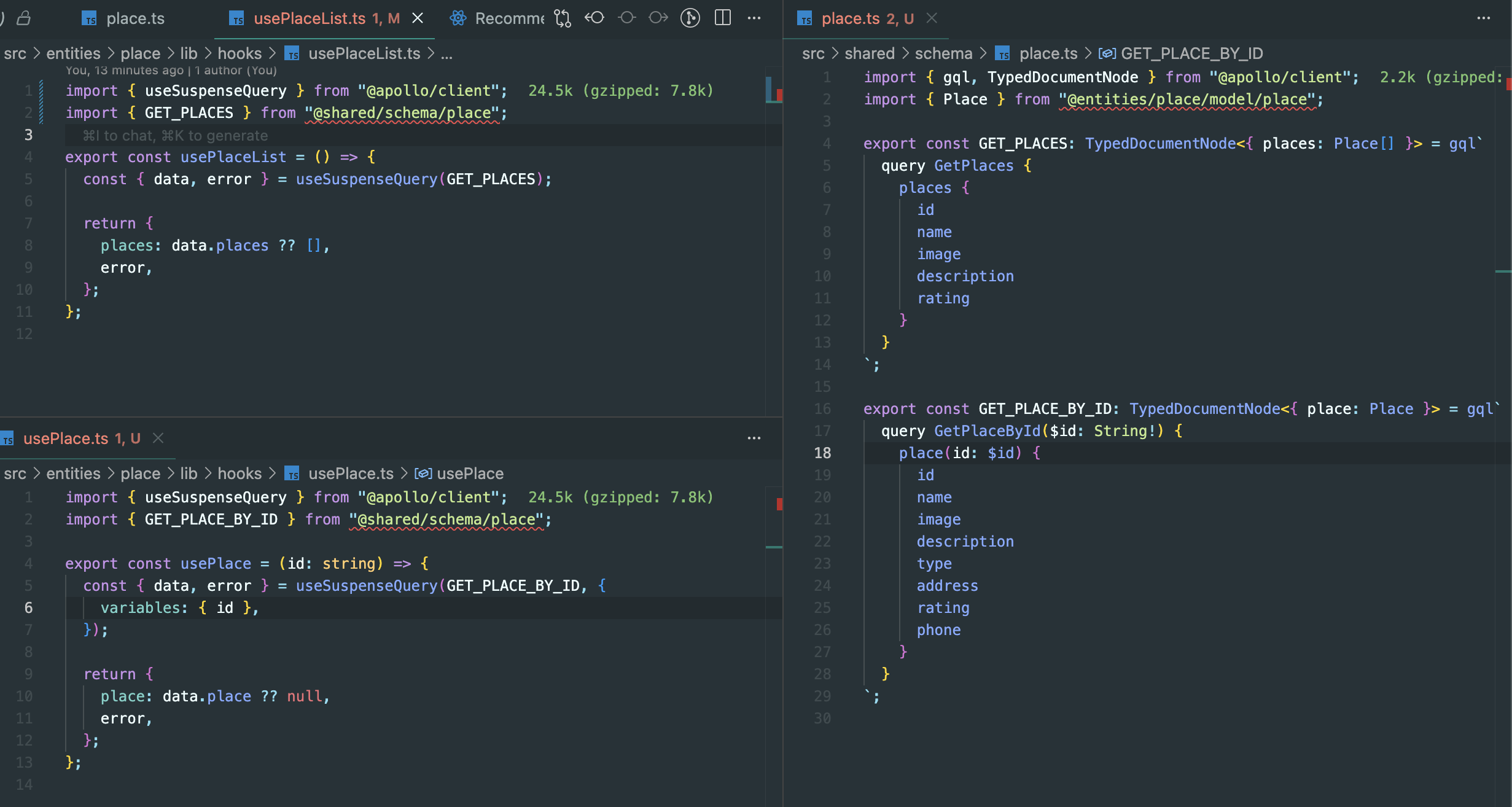
Task: Split the editor right
Action: point(723,18)
